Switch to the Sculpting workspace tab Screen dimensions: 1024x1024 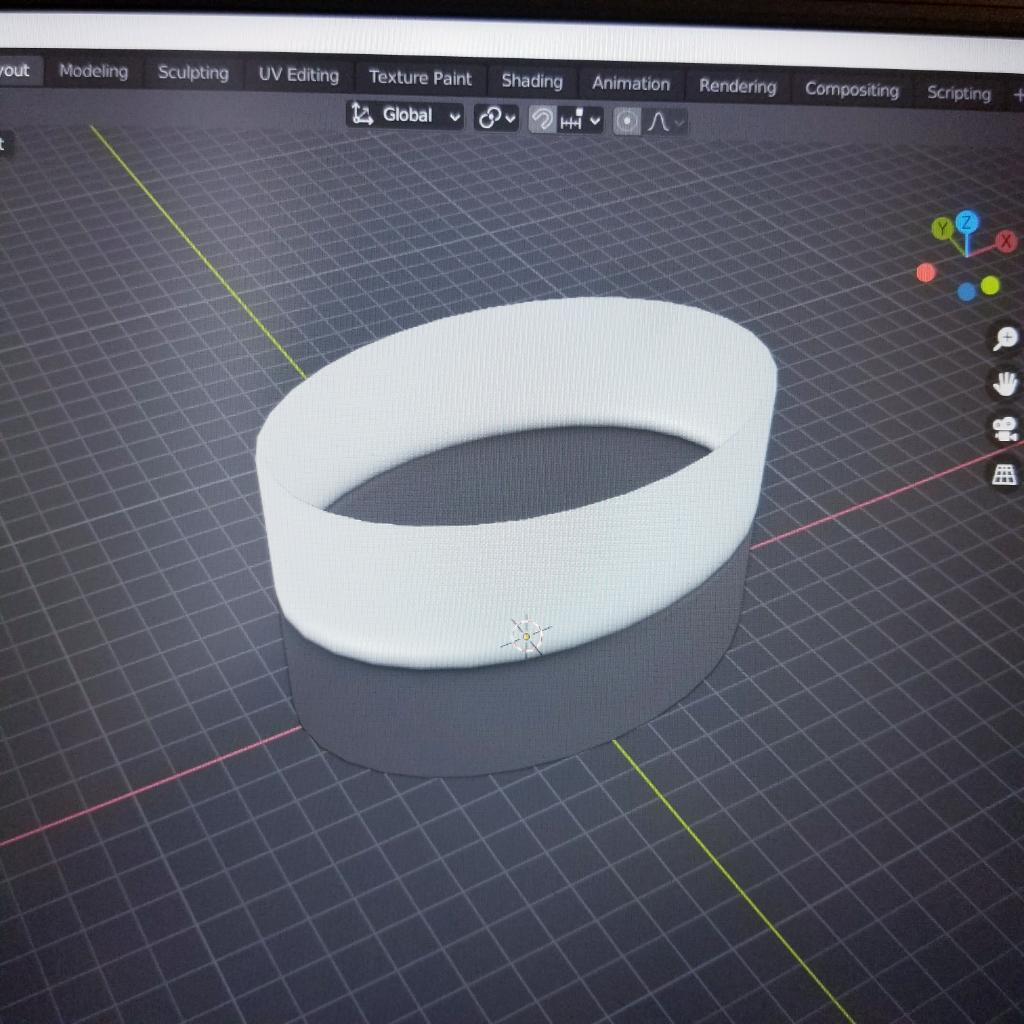click(x=193, y=73)
